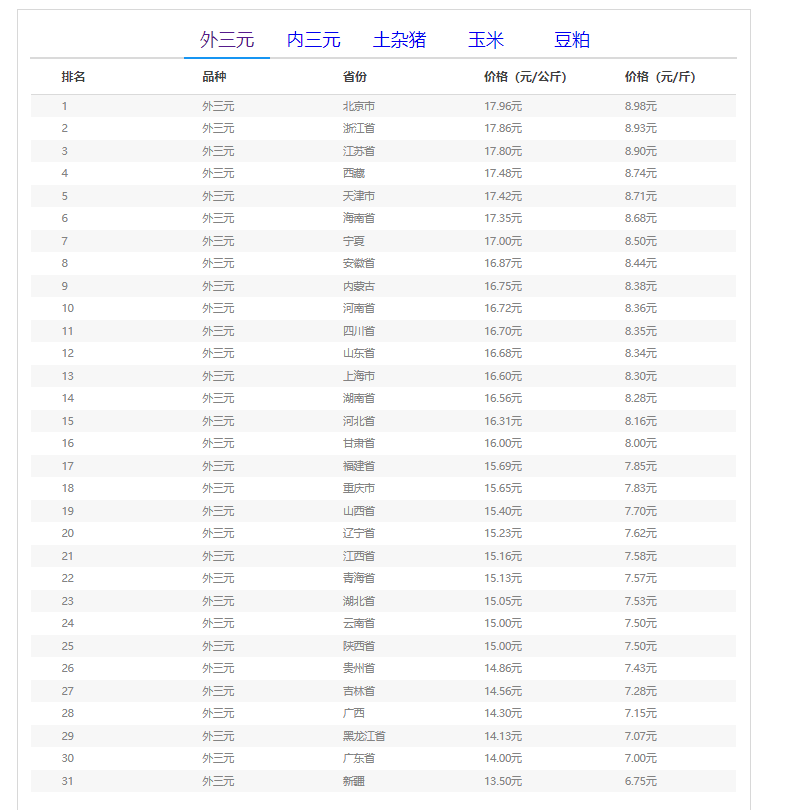Click the 7.28元 price value

click(641, 691)
